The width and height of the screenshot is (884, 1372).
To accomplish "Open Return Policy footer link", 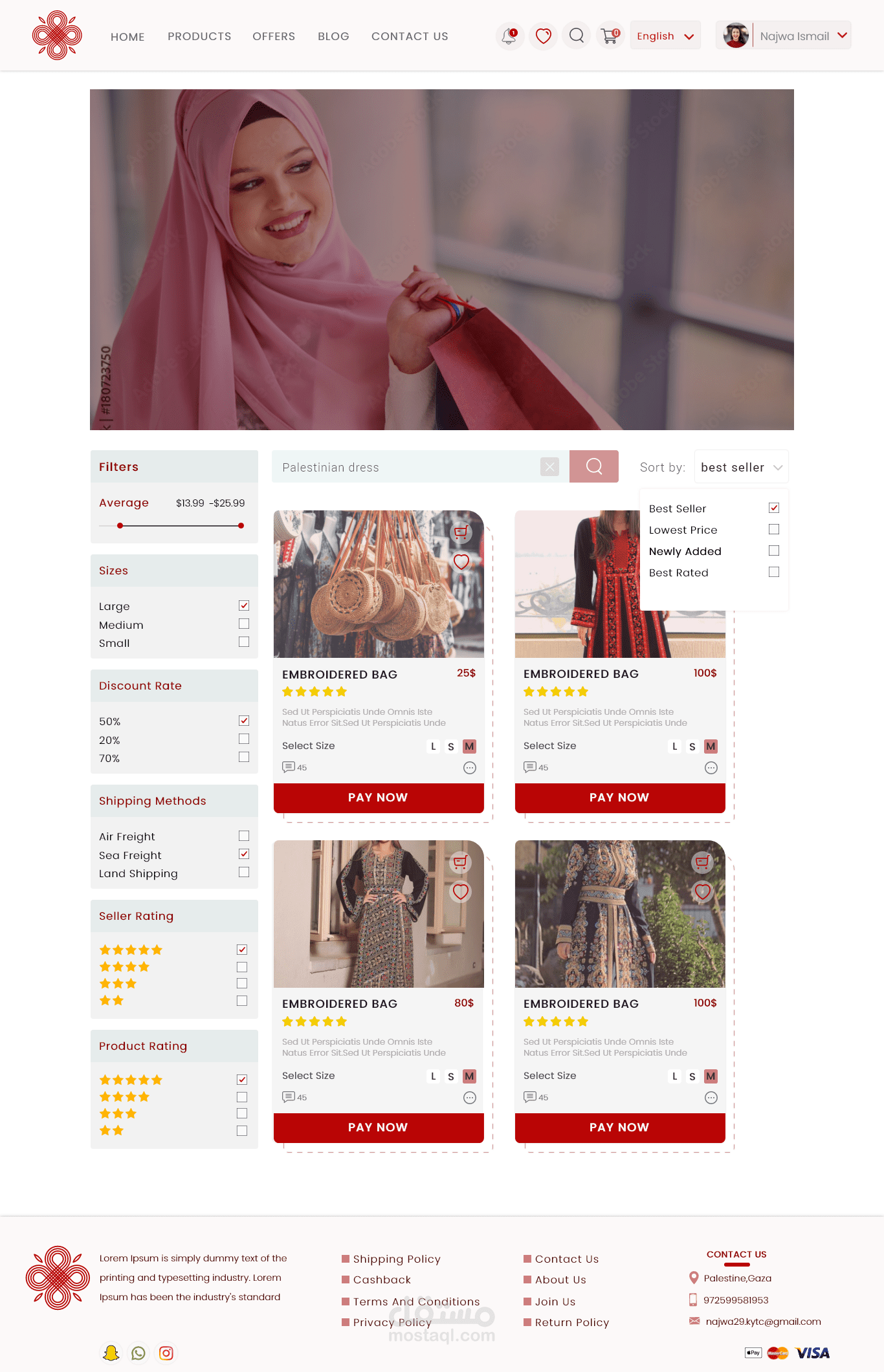I will point(572,1322).
